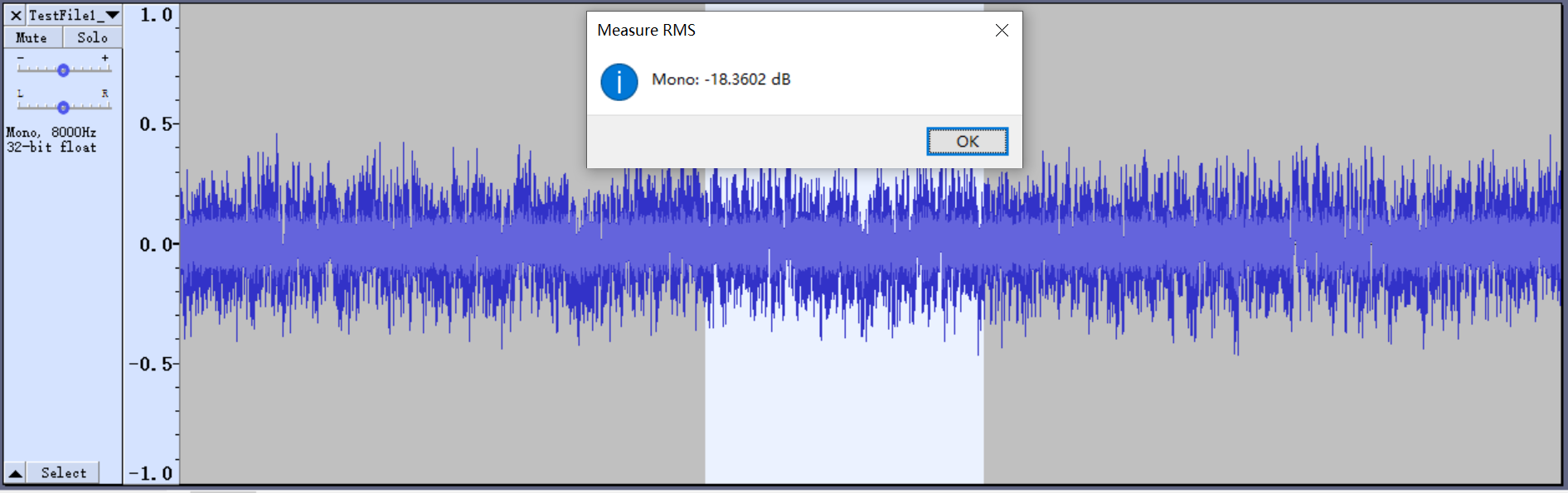This screenshot has height=493, width=1568.
Task: Click the gain slider handle
Action: click(63, 70)
